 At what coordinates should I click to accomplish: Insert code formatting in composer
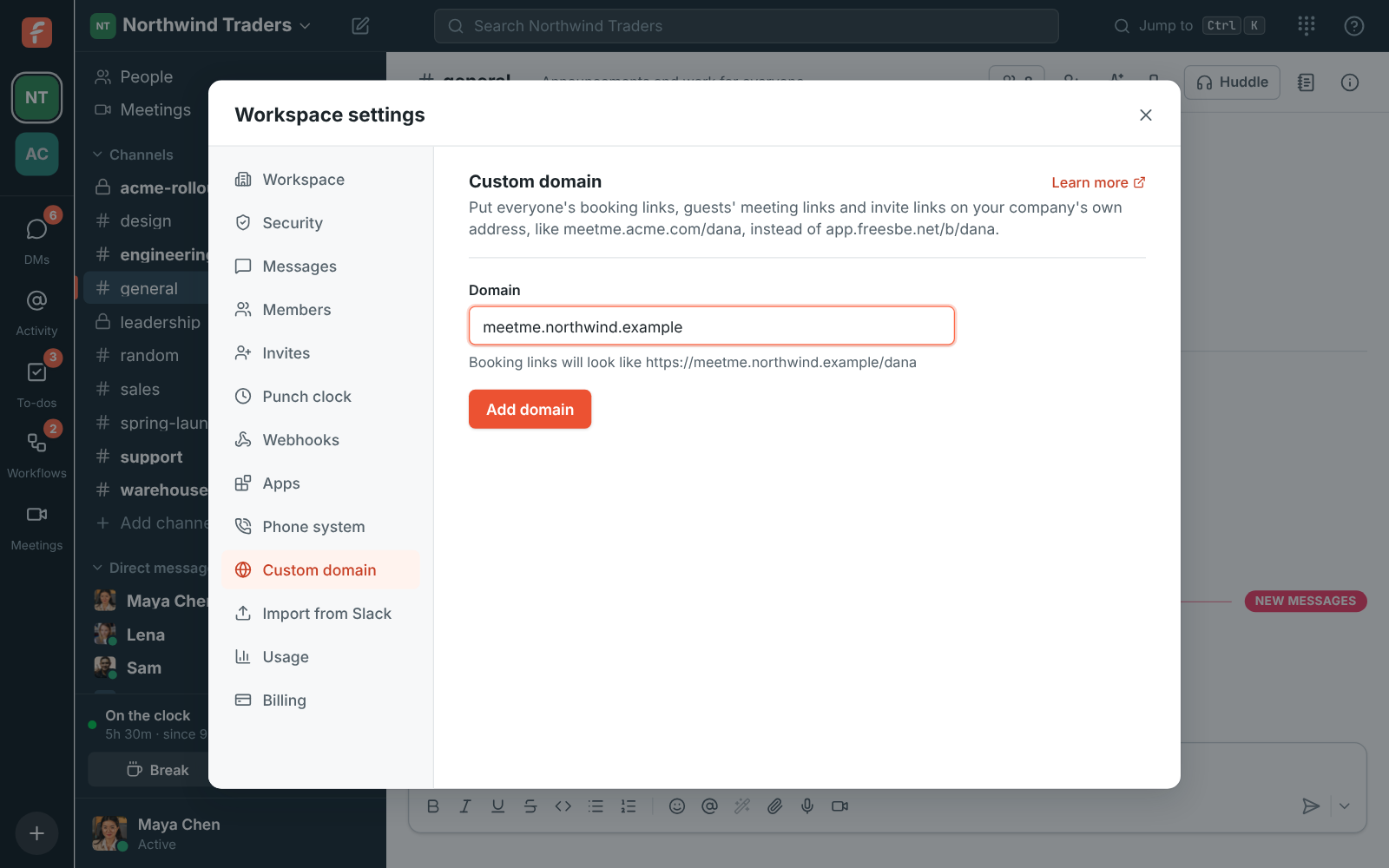pos(563,806)
